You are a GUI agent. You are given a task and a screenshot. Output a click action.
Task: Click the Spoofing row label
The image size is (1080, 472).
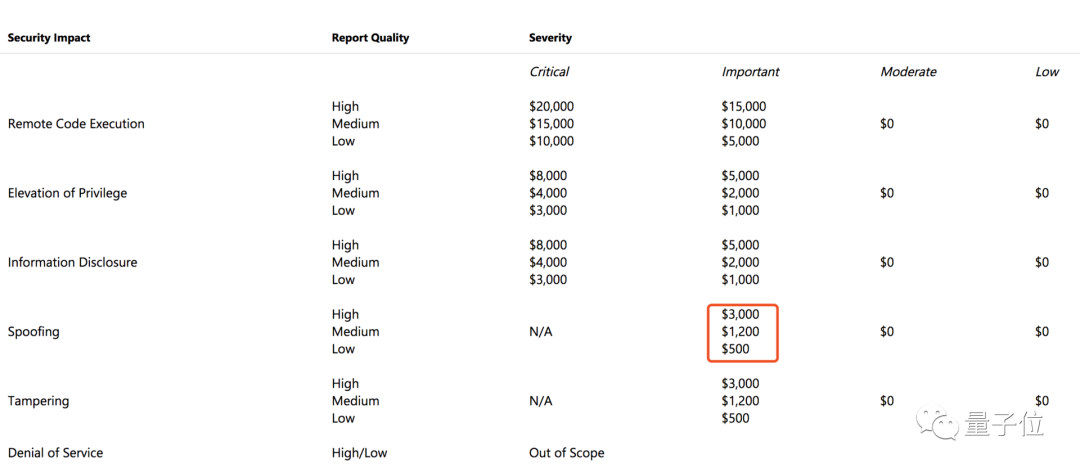pos(33,332)
